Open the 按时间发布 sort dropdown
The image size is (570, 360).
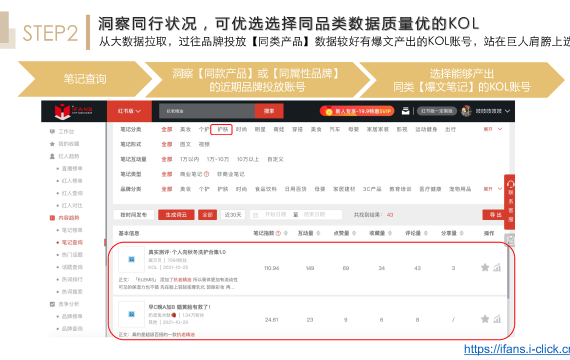[x=134, y=215]
